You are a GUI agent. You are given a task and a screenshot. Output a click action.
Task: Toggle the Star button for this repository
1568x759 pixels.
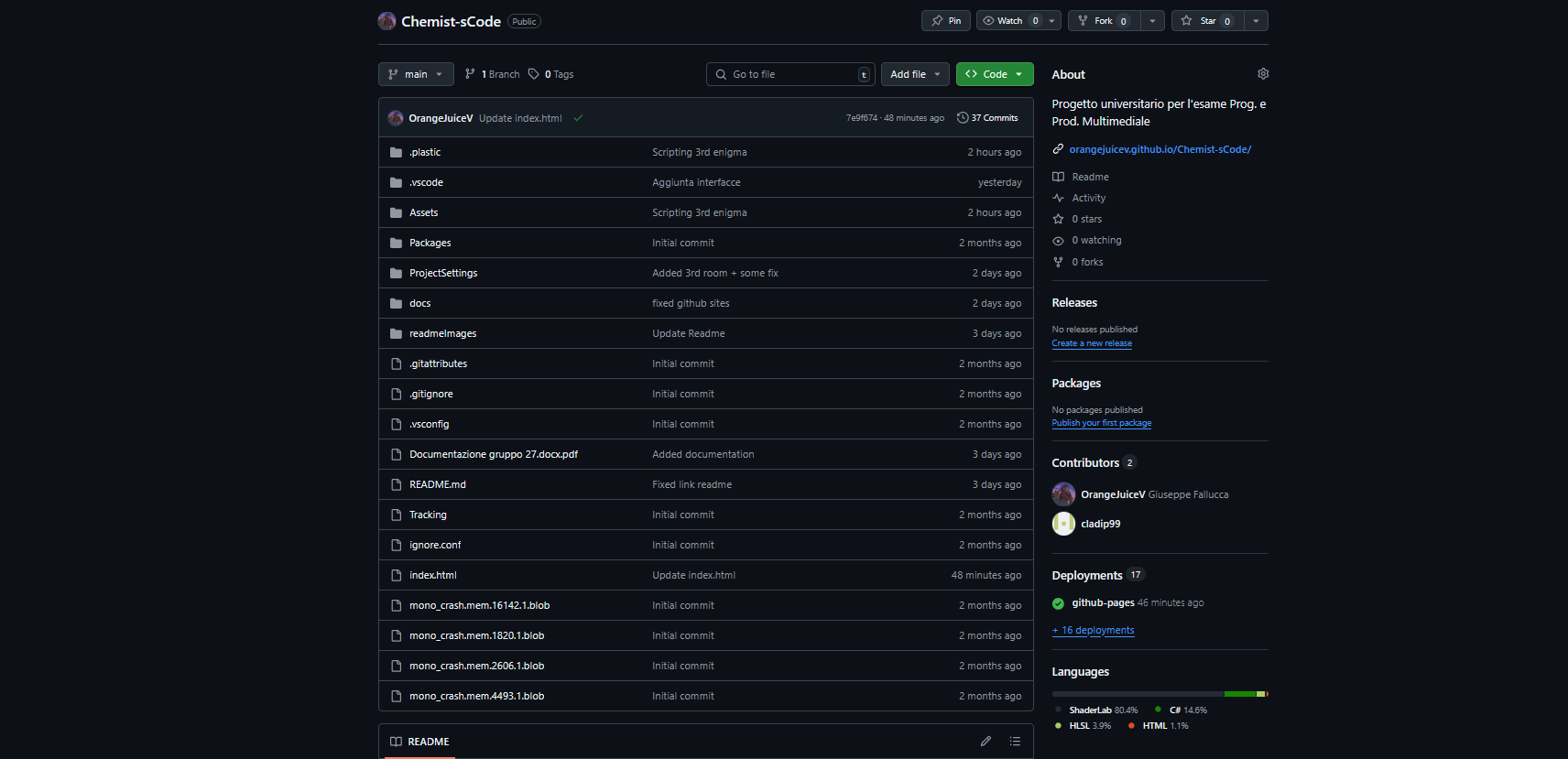pos(1207,20)
